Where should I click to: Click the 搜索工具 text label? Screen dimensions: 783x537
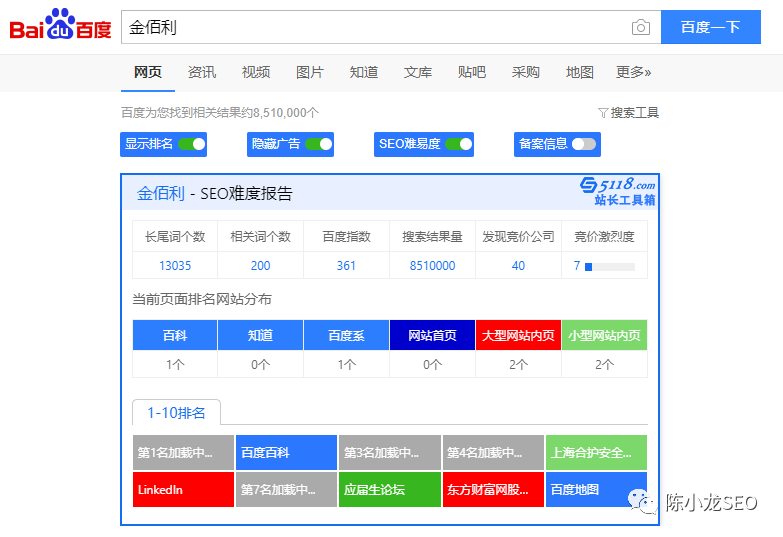click(635, 113)
